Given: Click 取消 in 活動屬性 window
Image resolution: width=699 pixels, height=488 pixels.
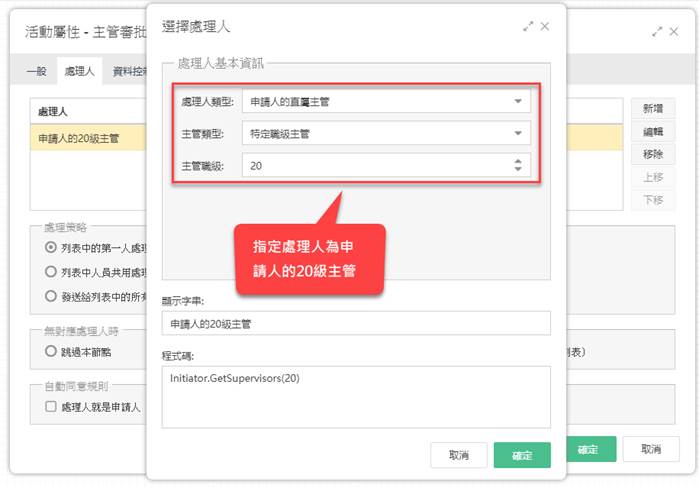Looking at the screenshot, I should pyautogui.click(x=651, y=449).
